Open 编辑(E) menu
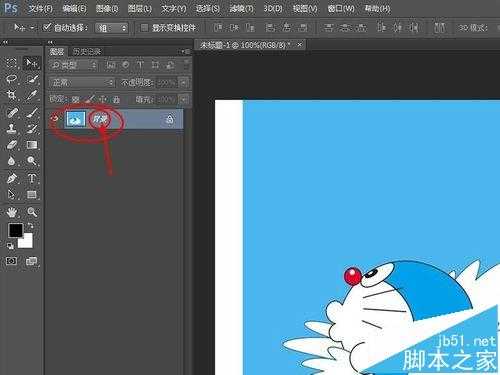 click(75, 8)
